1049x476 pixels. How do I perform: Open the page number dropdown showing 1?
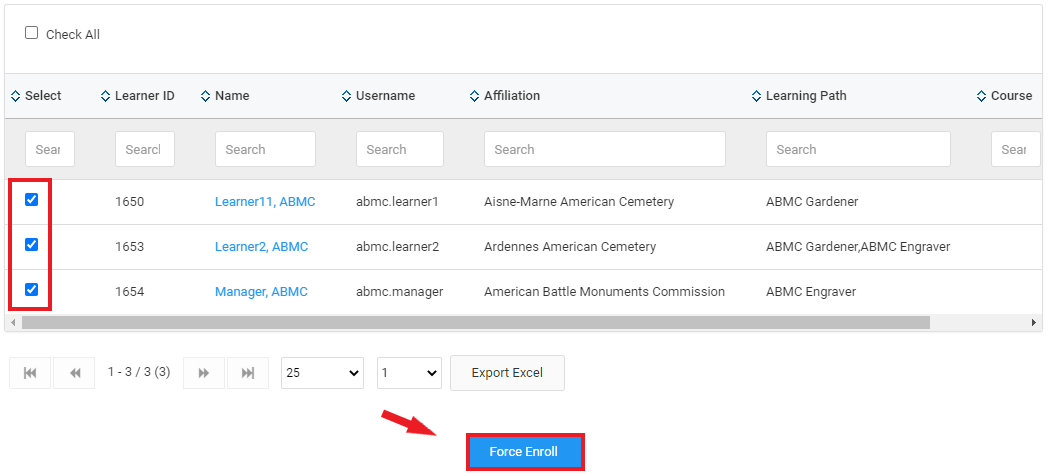pyautogui.click(x=409, y=373)
